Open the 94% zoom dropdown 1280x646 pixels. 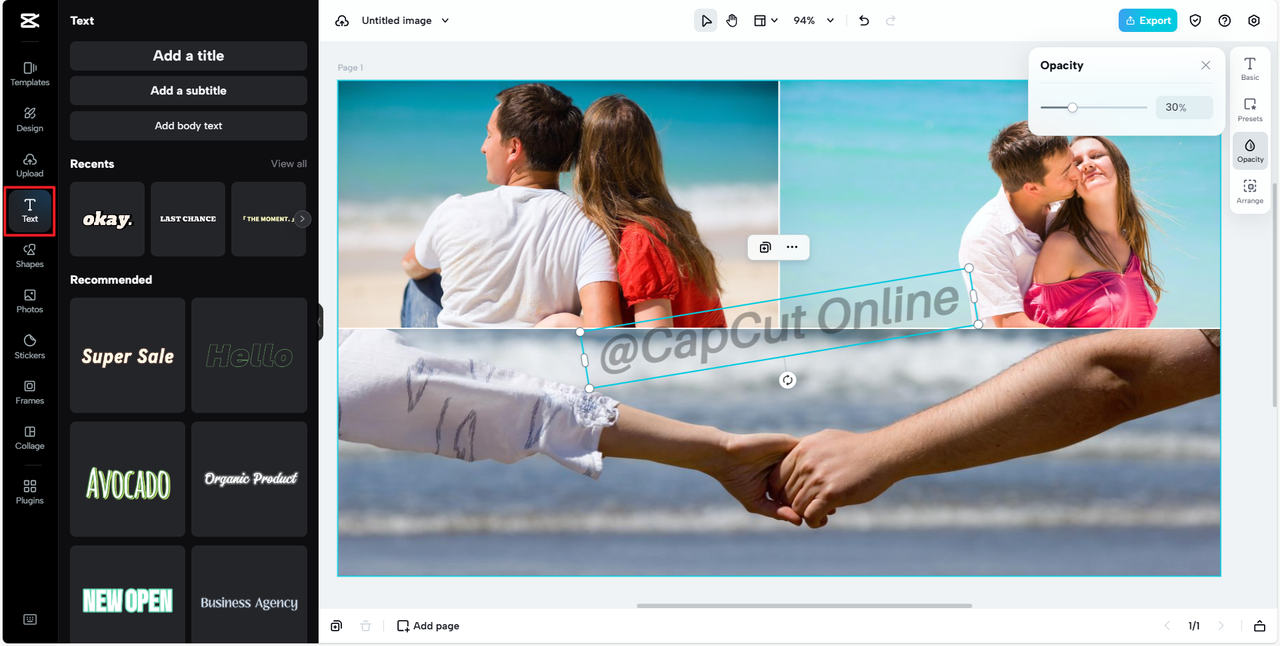(x=814, y=20)
